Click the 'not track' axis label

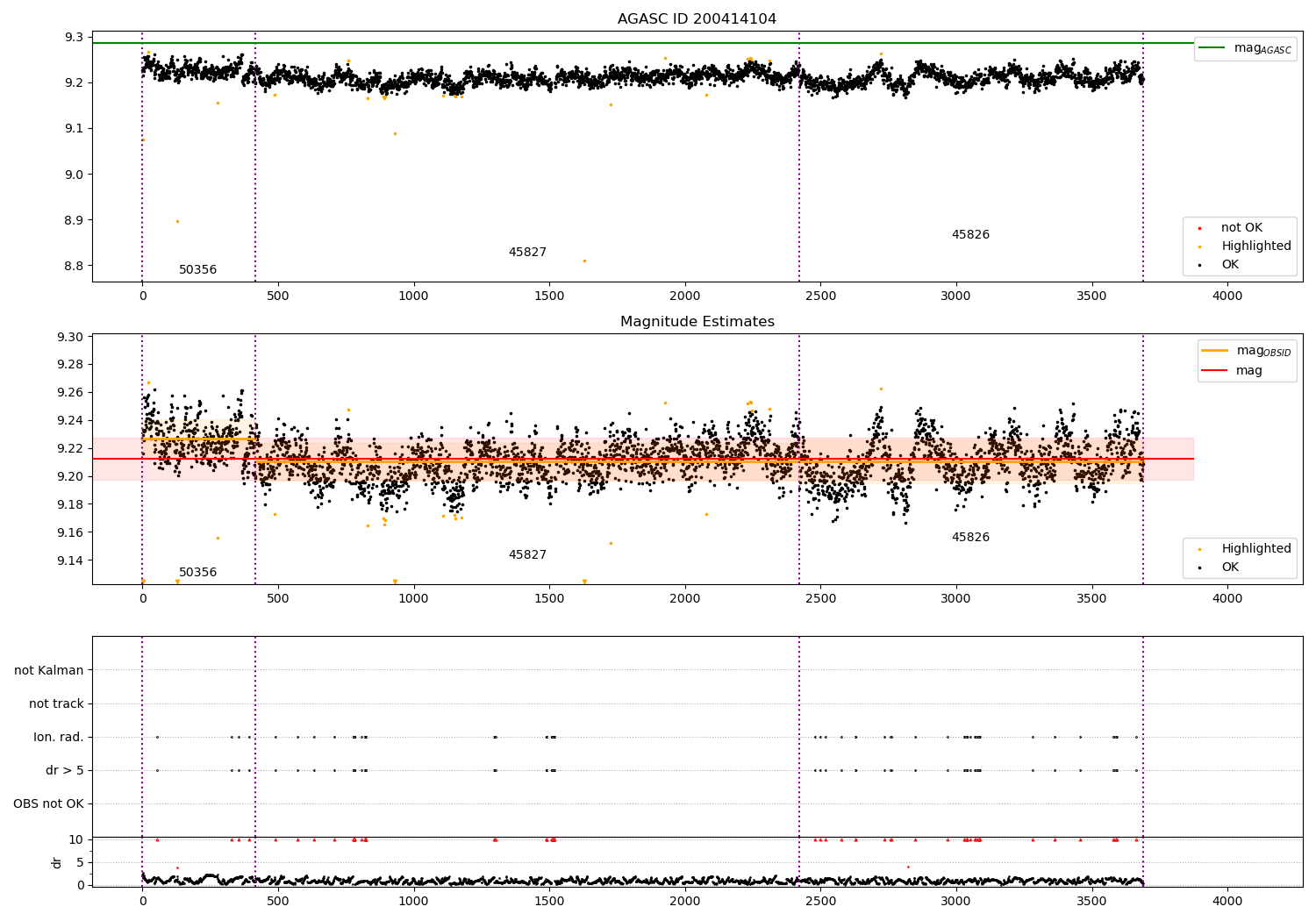pyautogui.click(x=56, y=703)
